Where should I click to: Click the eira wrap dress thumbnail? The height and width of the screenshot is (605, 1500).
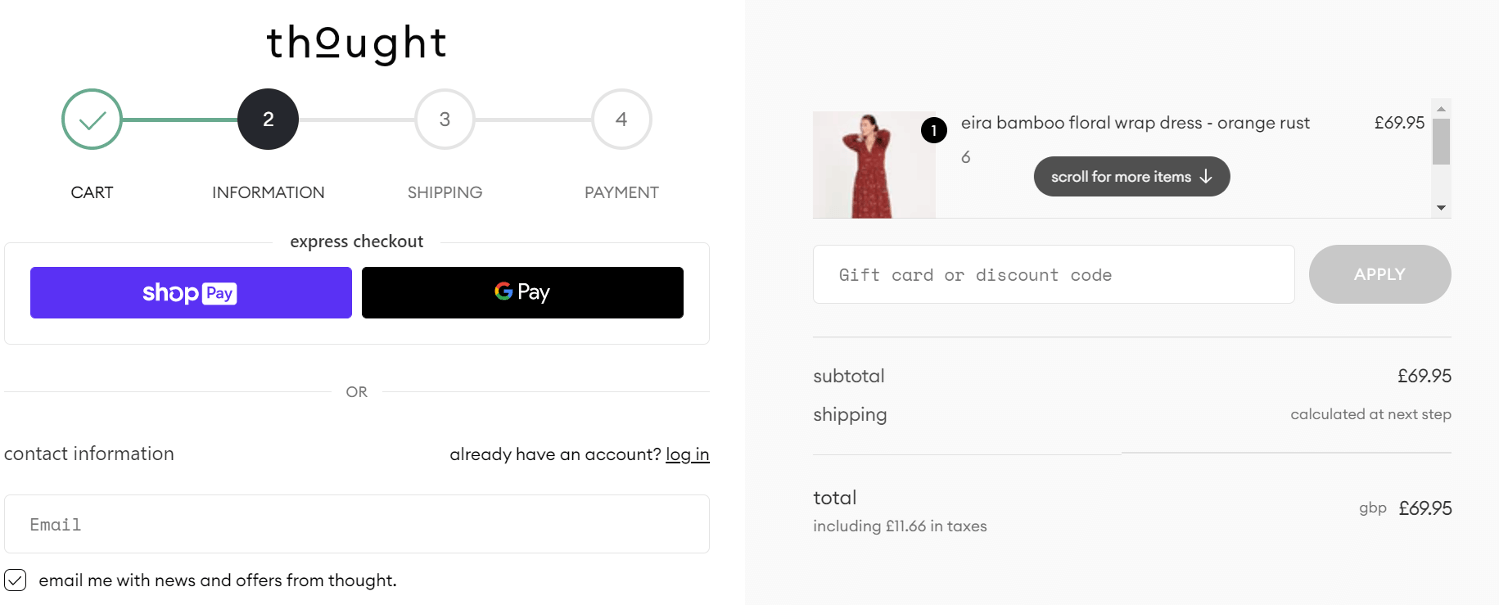874,164
